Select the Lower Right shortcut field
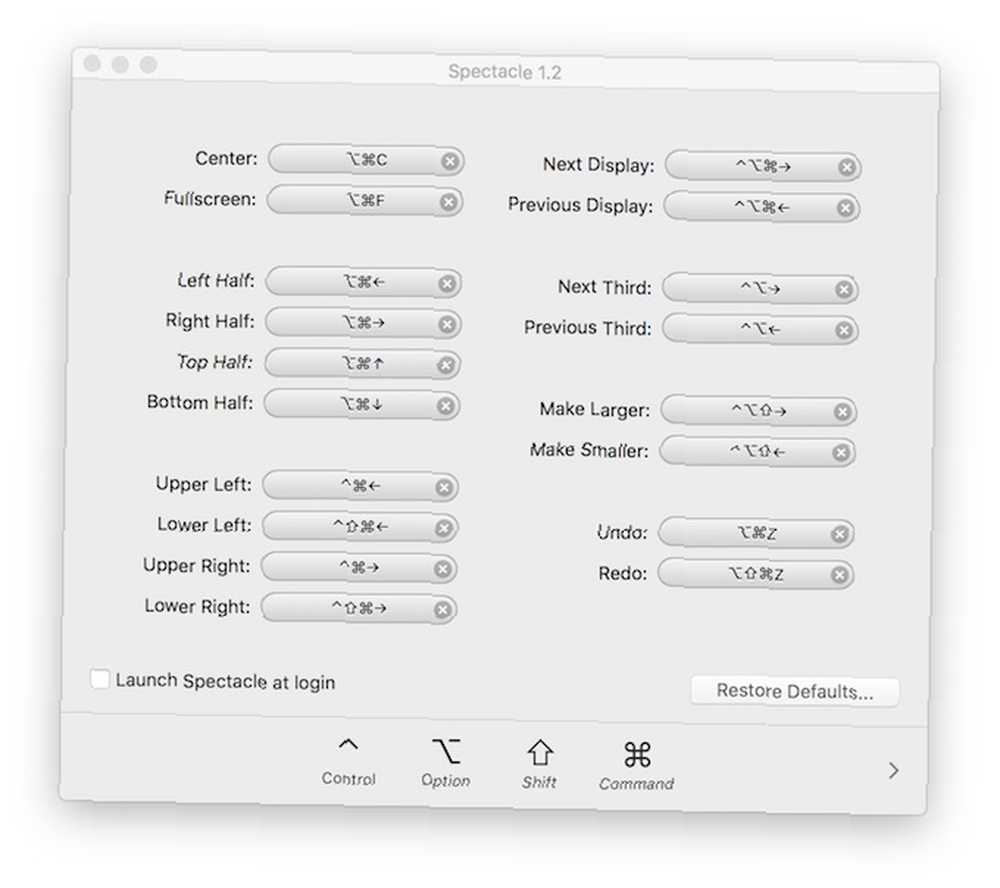 click(358, 609)
